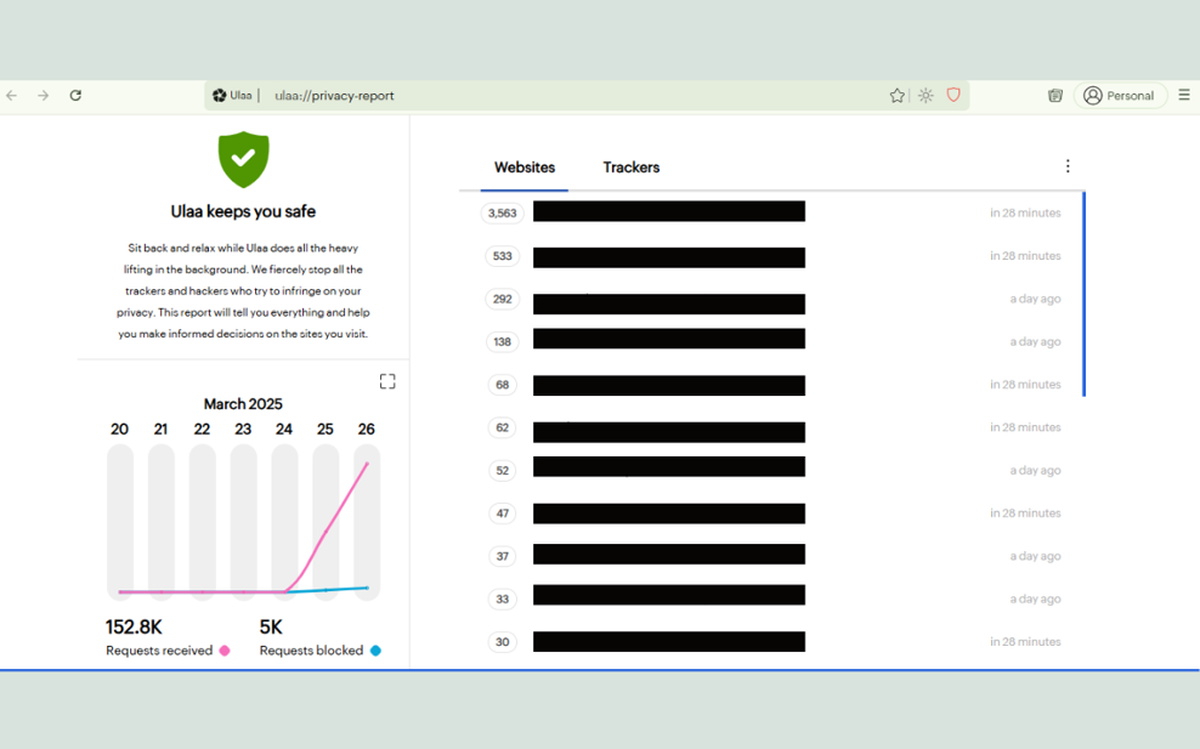Select the website row with 292 count
The width and height of the screenshot is (1200, 749).
[771, 299]
